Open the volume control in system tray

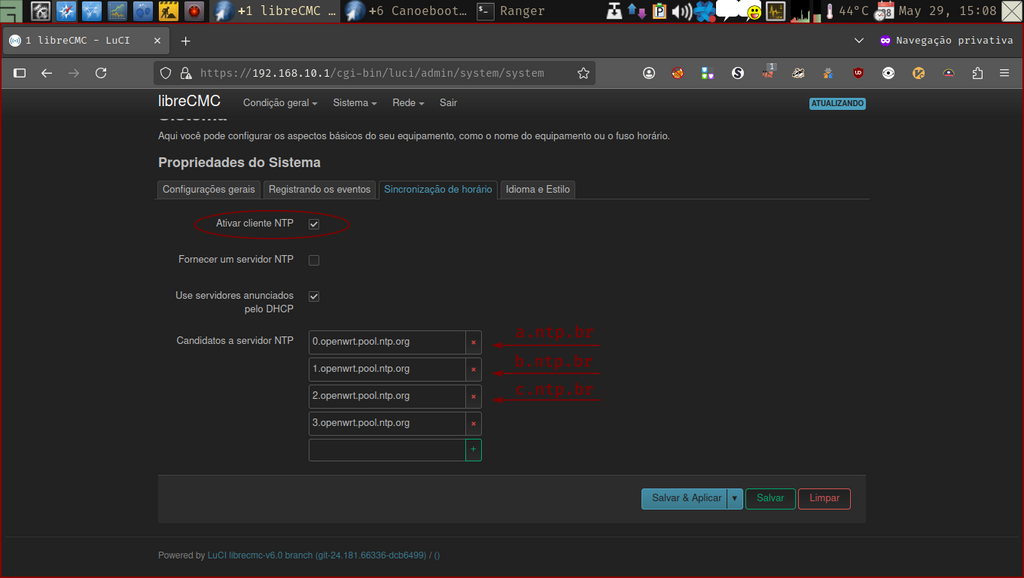(x=680, y=11)
